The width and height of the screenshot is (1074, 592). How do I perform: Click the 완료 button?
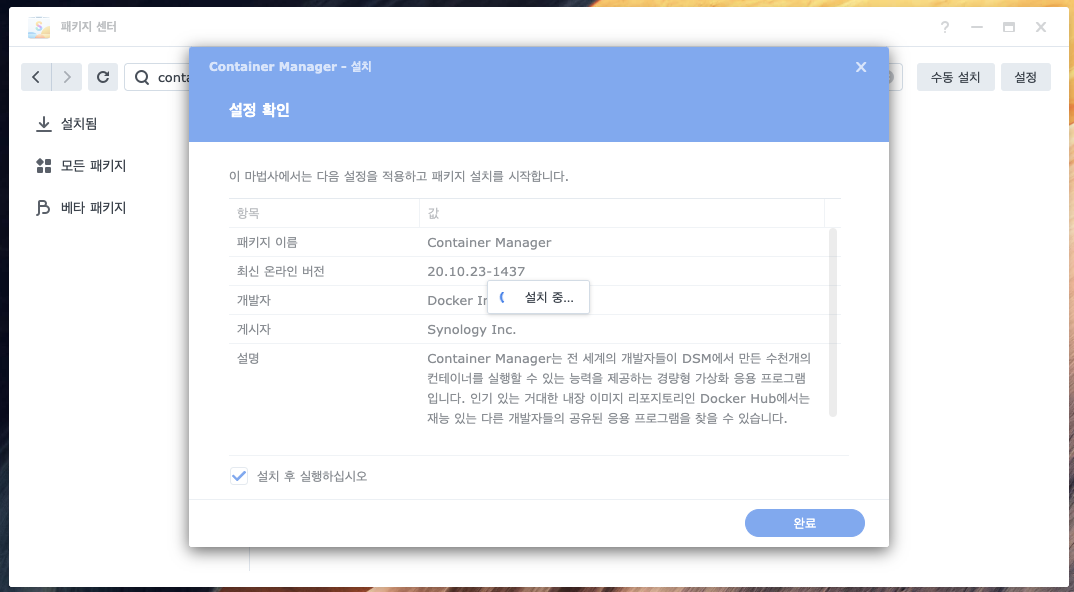pyautogui.click(x=805, y=523)
